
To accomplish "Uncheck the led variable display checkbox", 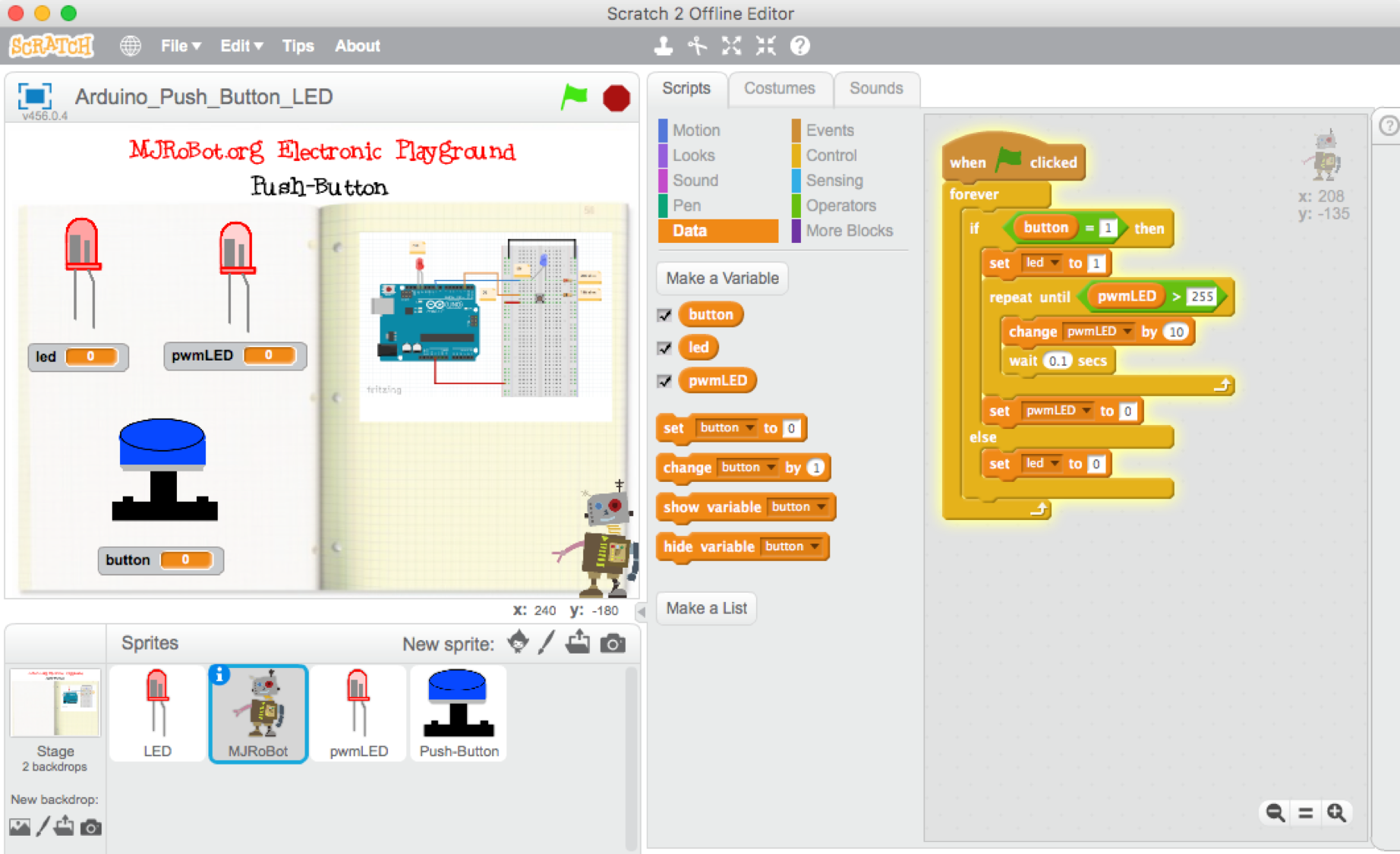I will pyautogui.click(x=664, y=347).
